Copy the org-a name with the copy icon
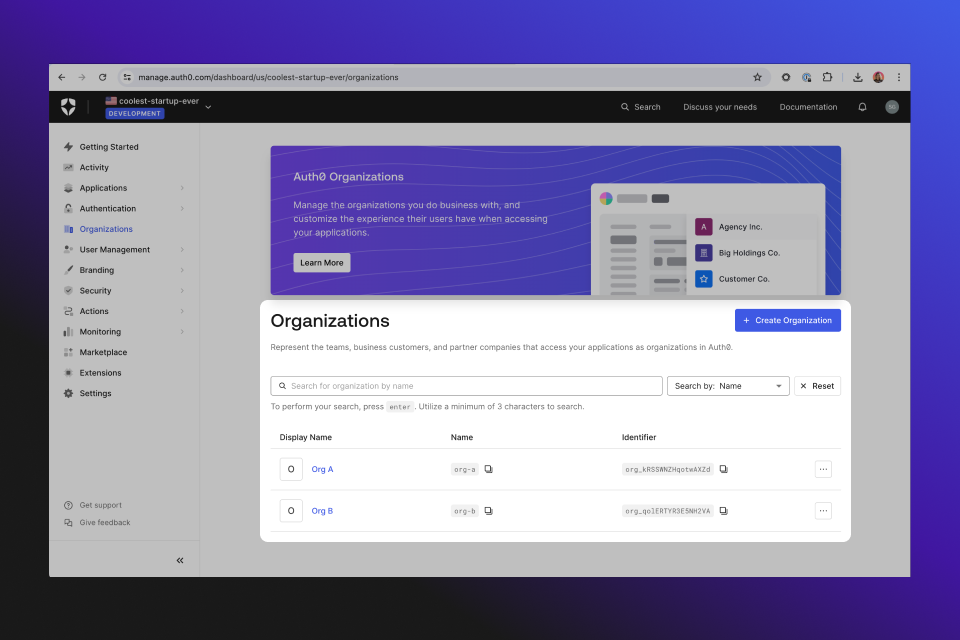 click(489, 469)
